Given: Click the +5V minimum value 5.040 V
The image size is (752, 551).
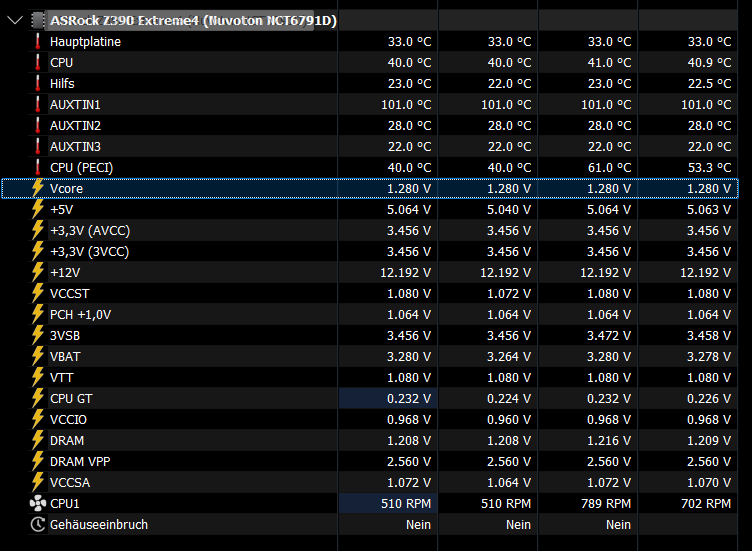Looking at the screenshot, I should (x=509, y=210).
